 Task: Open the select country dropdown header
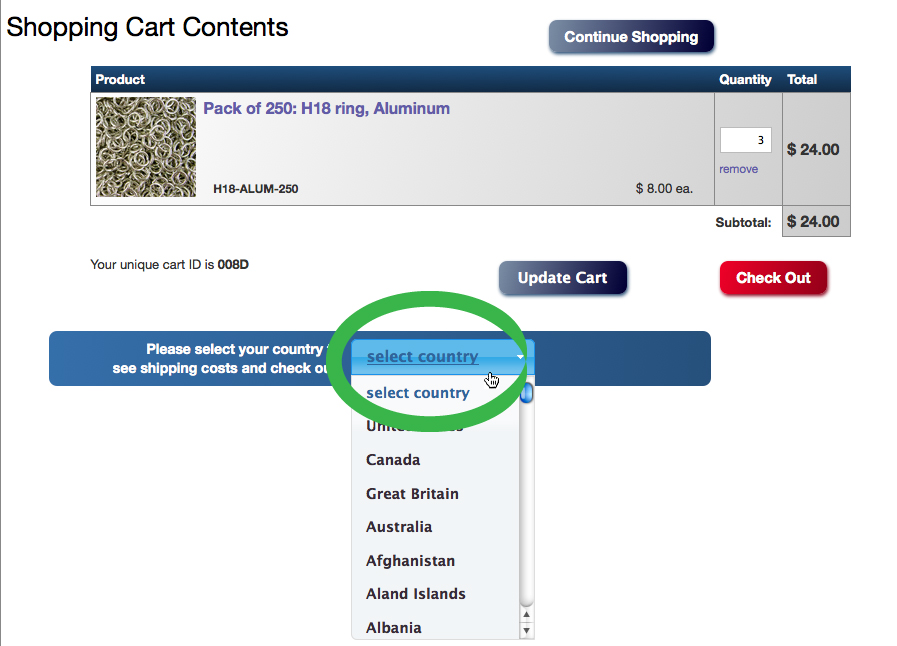[443, 356]
